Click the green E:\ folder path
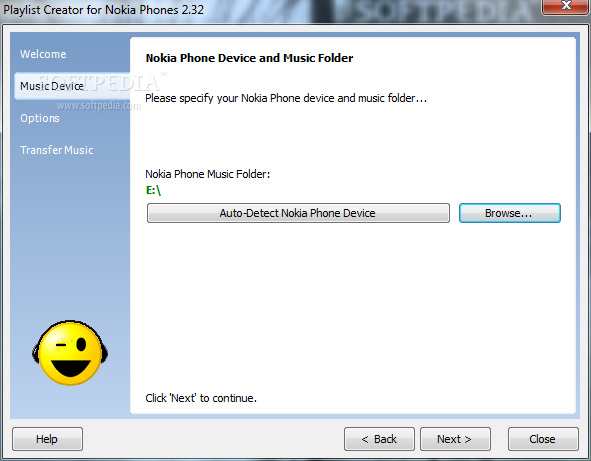The height and width of the screenshot is (461, 591). pyautogui.click(x=153, y=190)
